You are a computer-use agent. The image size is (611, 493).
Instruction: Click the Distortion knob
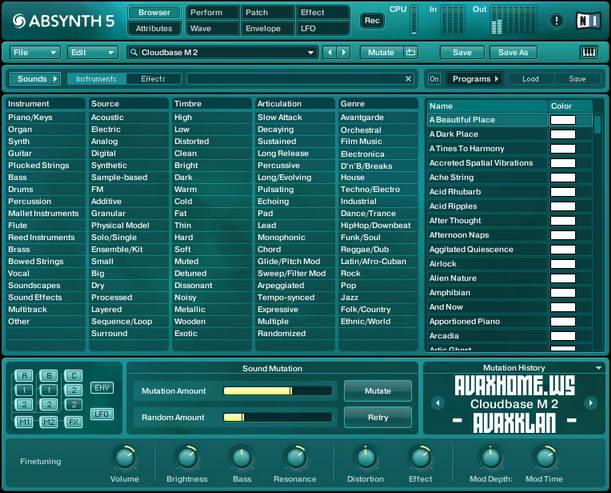pyautogui.click(x=366, y=458)
